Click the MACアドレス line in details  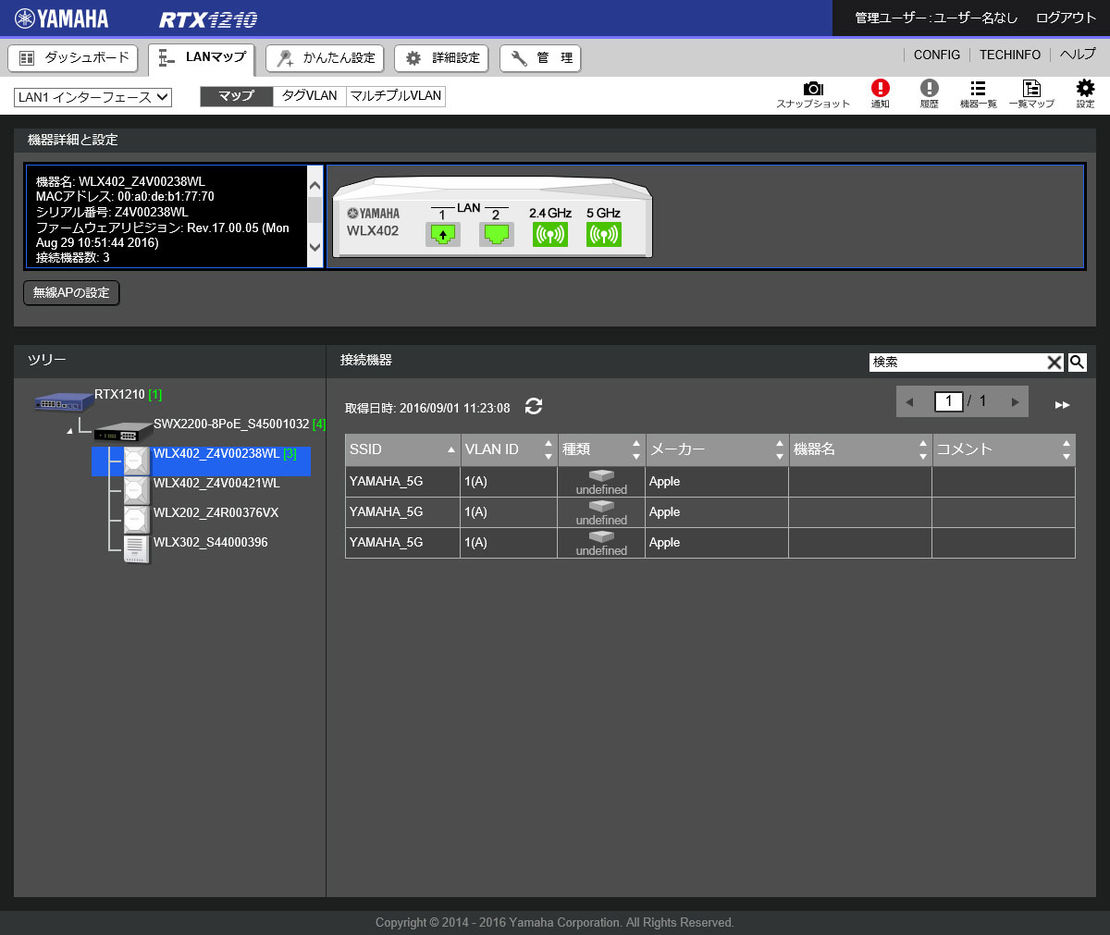click(125, 197)
